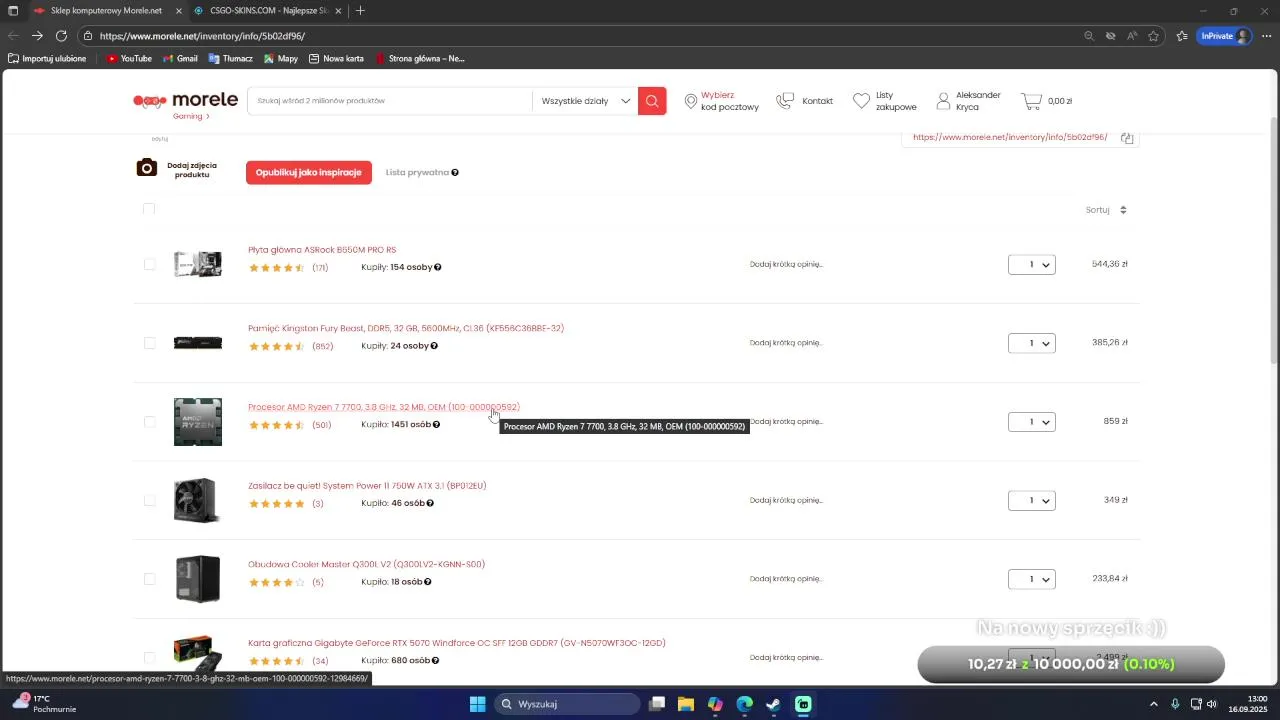1280x720 pixels.
Task: Open postal code location pin icon
Action: (690, 101)
